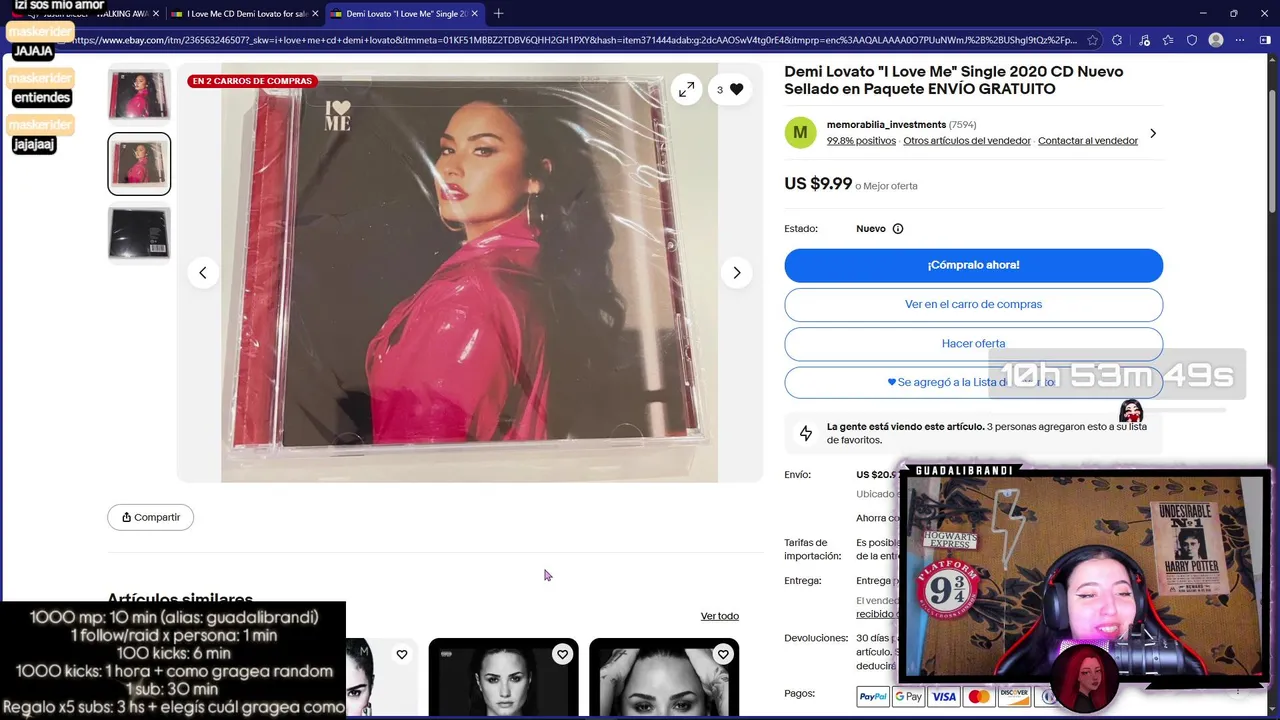Click the ¡Cómpralo ahora! button

pyautogui.click(x=973, y=265)
